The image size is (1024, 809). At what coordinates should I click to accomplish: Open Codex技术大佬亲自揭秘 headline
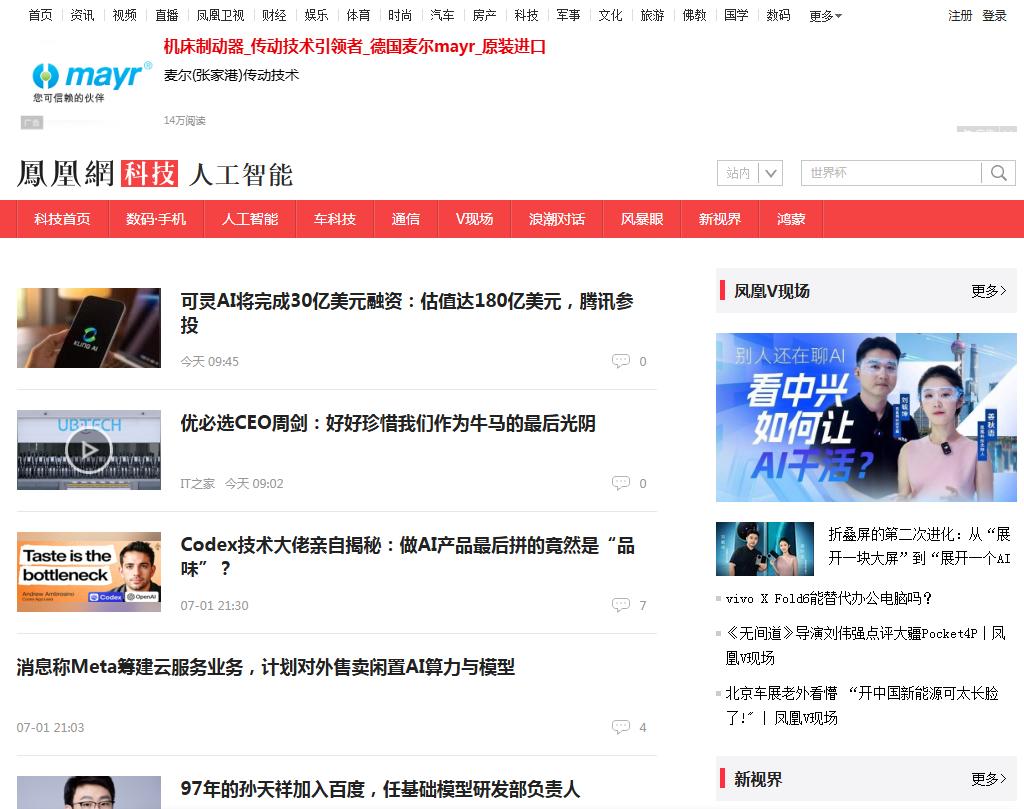click(408, 556)
